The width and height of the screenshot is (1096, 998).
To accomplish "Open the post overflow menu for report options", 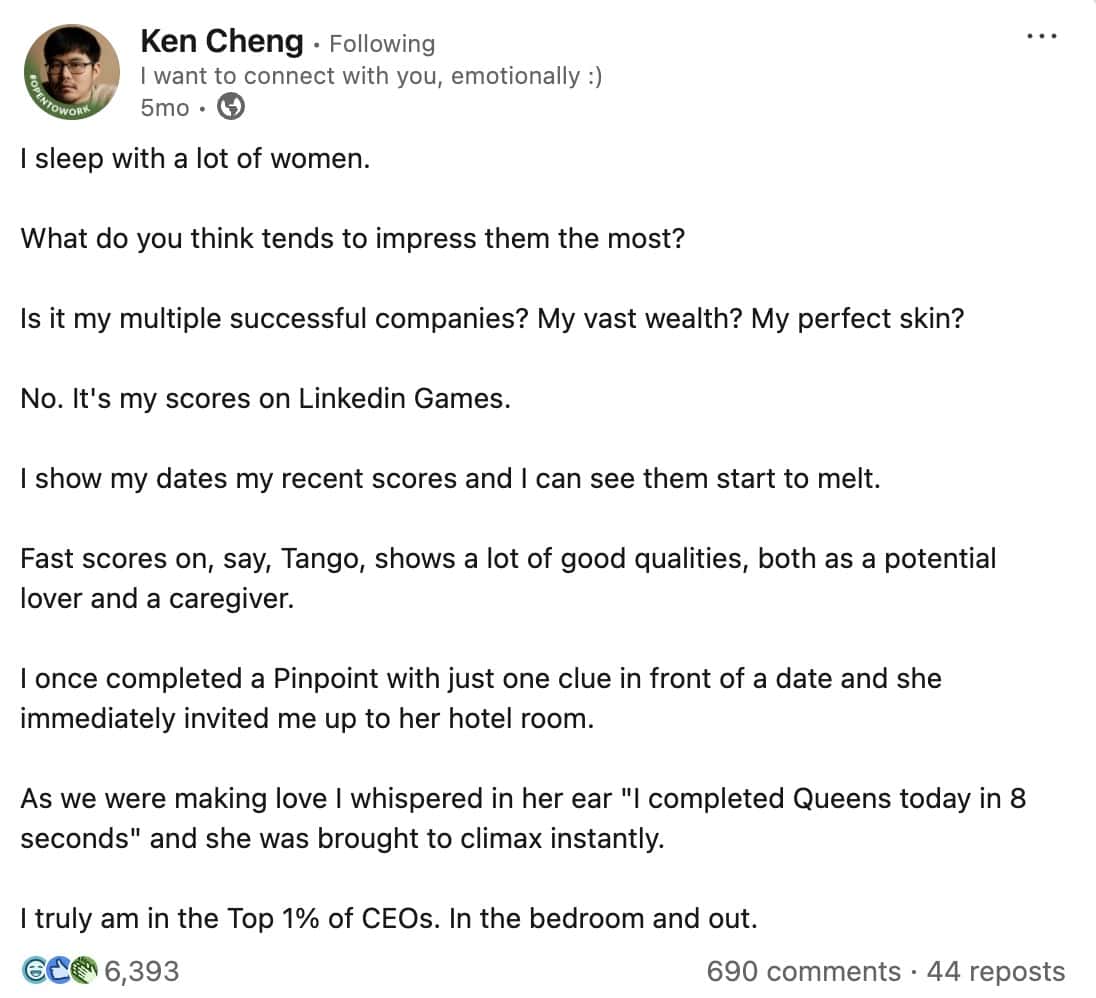I will pyautogui.click(x=1042, y=35).
